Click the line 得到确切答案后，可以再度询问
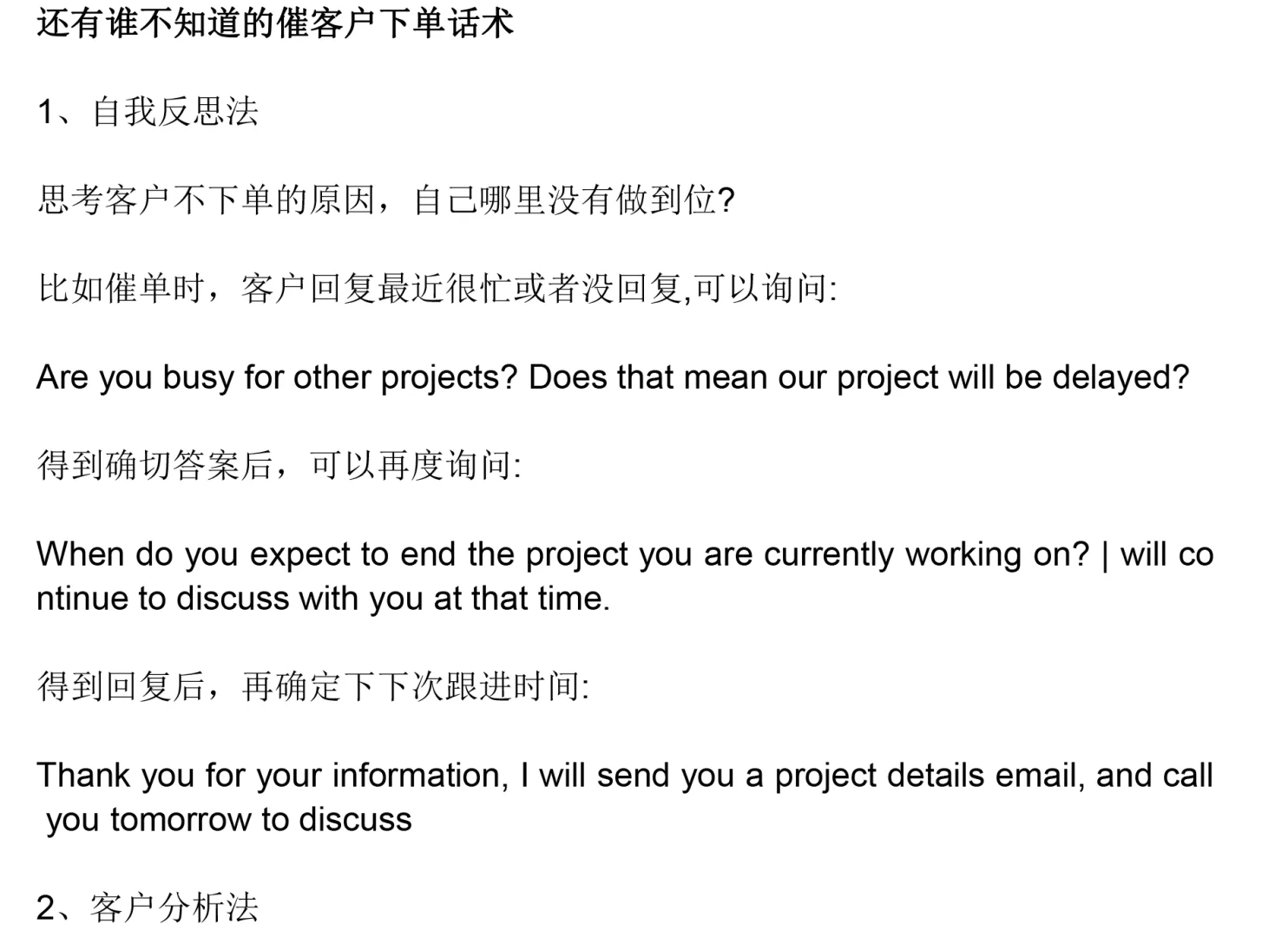 click(x=279, y=466)
